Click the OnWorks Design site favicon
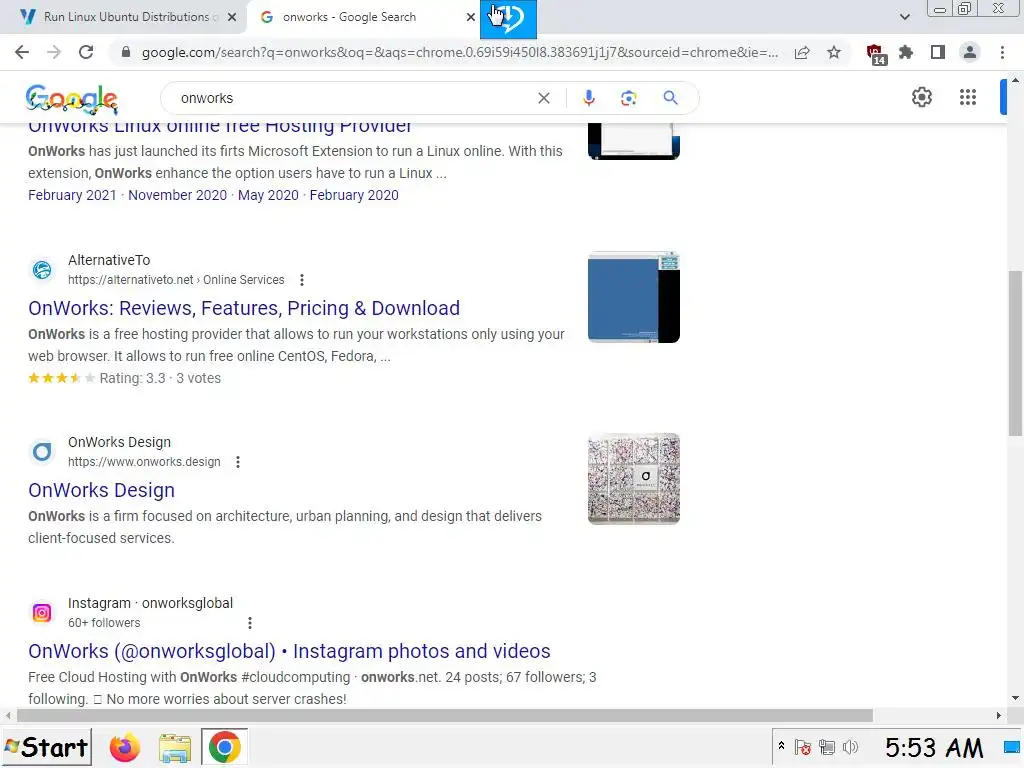Image resolution: width=1024 pixels, height=768 pixels. coord(42,452)
